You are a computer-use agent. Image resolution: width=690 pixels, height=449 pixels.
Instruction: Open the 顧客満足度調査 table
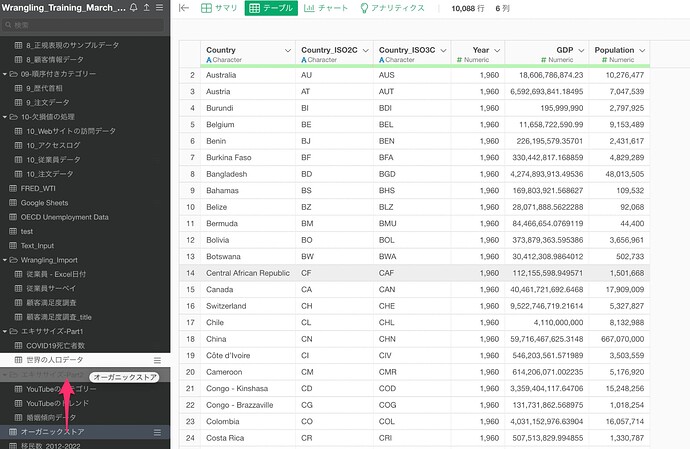point(51,303)
